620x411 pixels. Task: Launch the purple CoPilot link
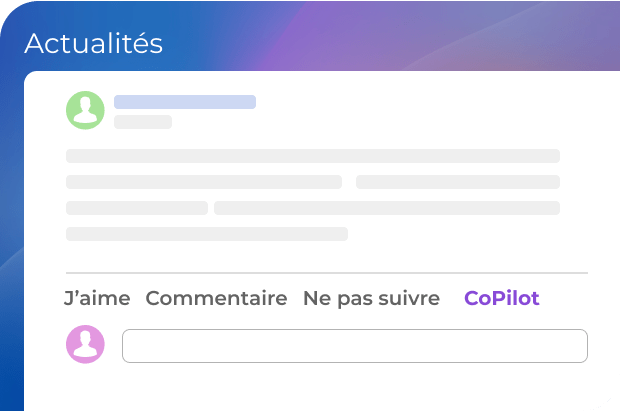pyautogui.click(x=502, y=298)
